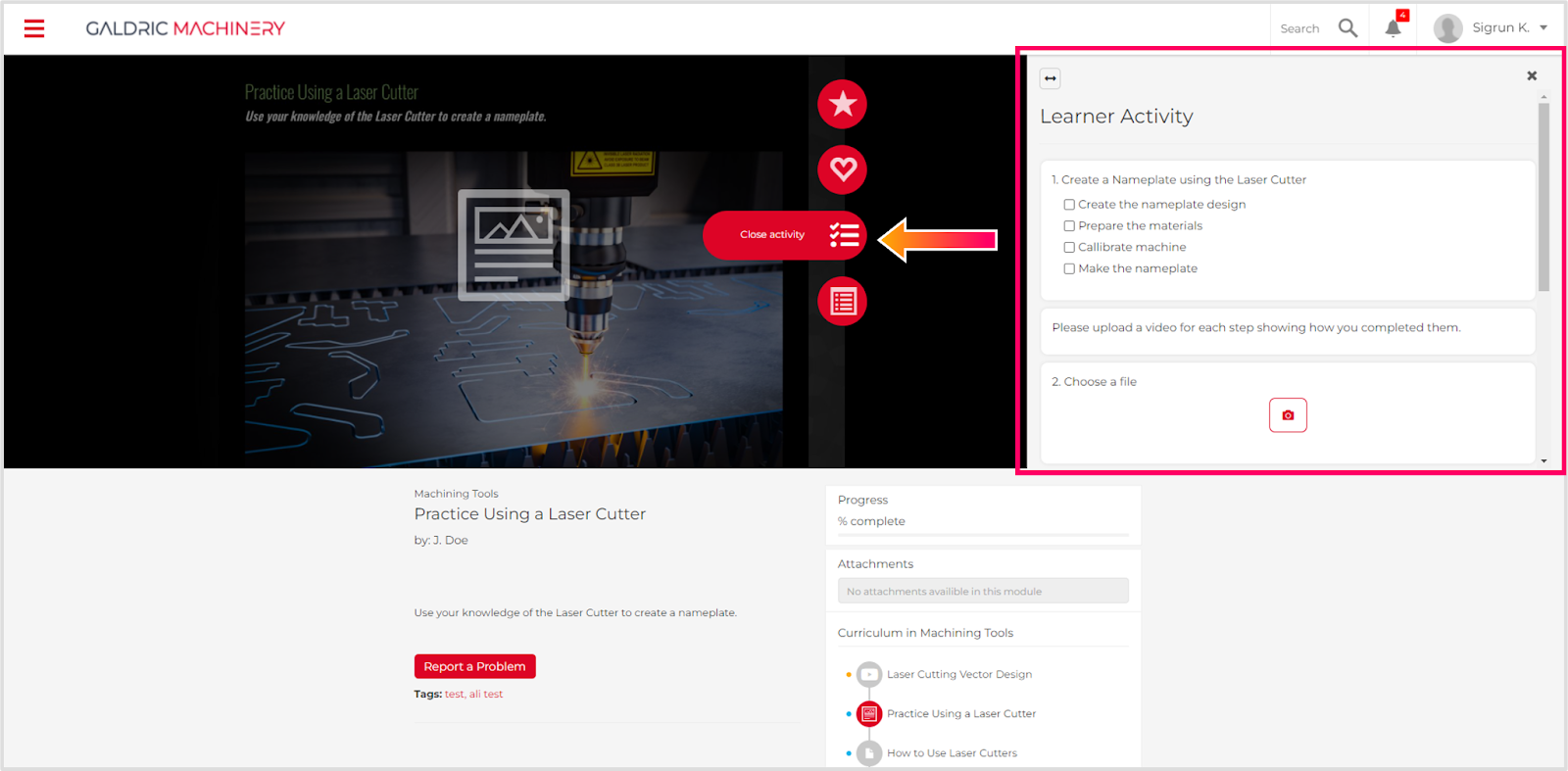Click the camera upload file button

click(1288, 415)
